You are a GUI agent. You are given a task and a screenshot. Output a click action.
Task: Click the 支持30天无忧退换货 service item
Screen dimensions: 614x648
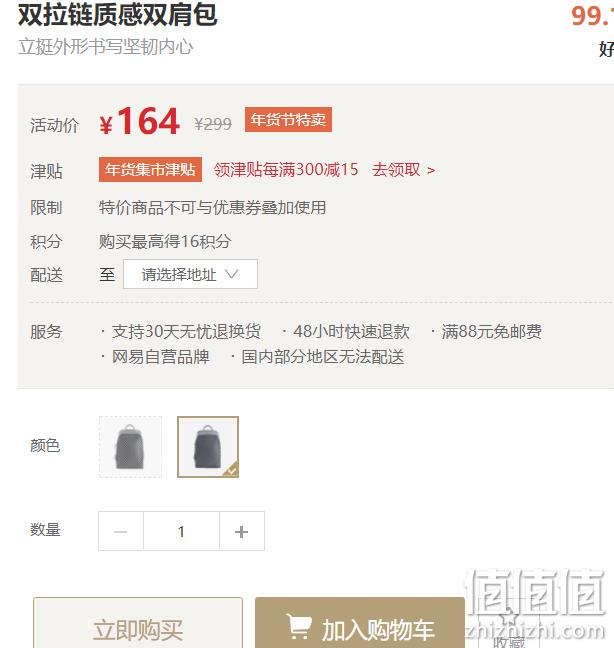point(186,331)
